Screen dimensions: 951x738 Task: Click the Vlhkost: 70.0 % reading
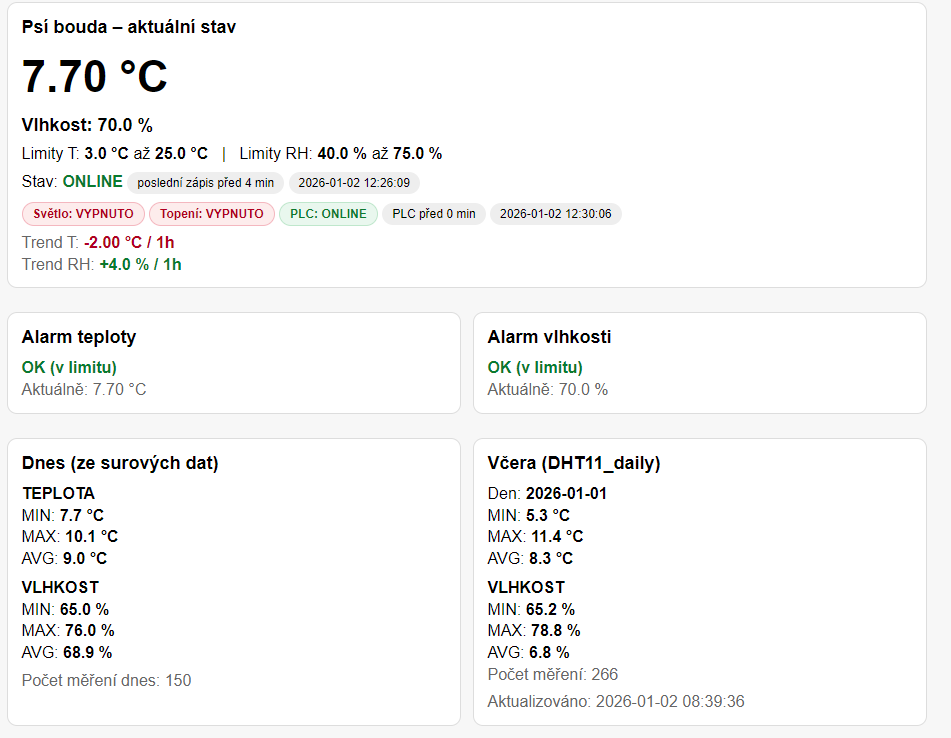87,125
